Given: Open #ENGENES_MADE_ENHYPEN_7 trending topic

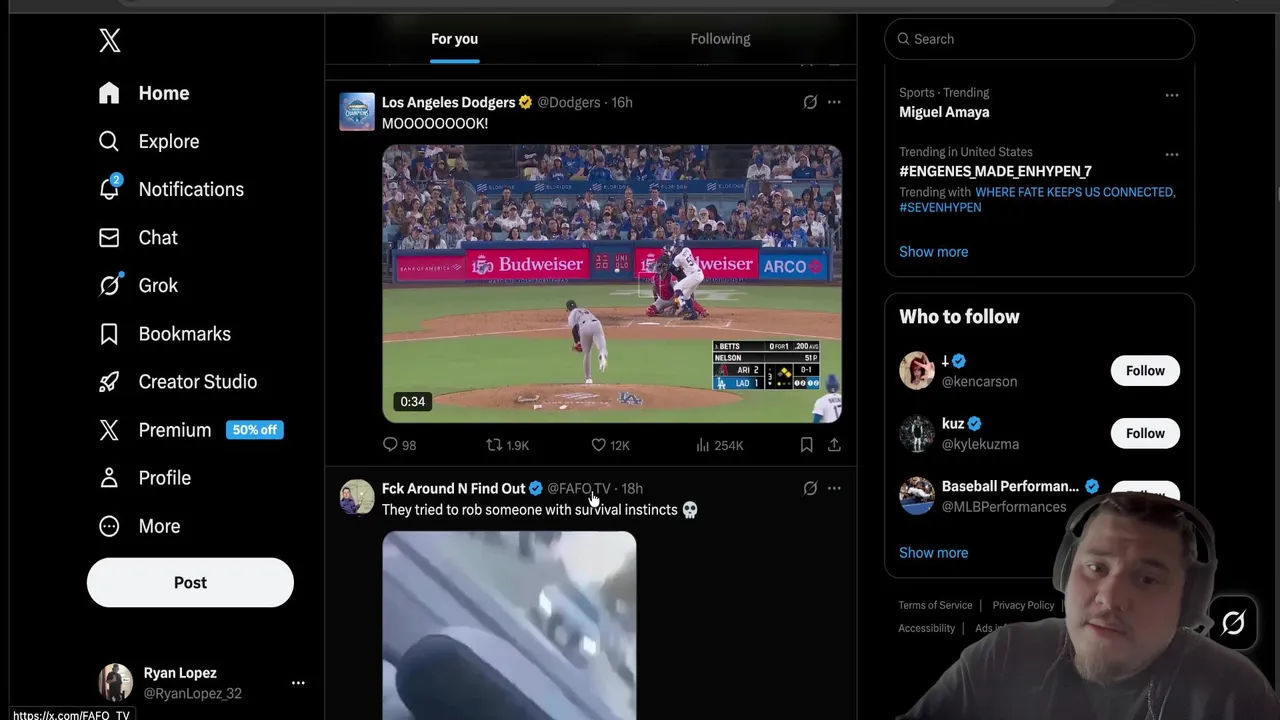Looking at the screenshot, I should point(995,171).
